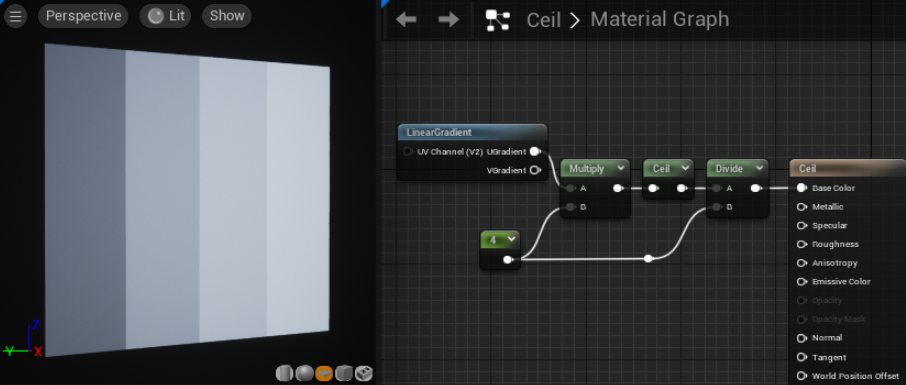Open the Show flags menu
The height and width of the screenshot is (385, 906).
coord(227,16)
